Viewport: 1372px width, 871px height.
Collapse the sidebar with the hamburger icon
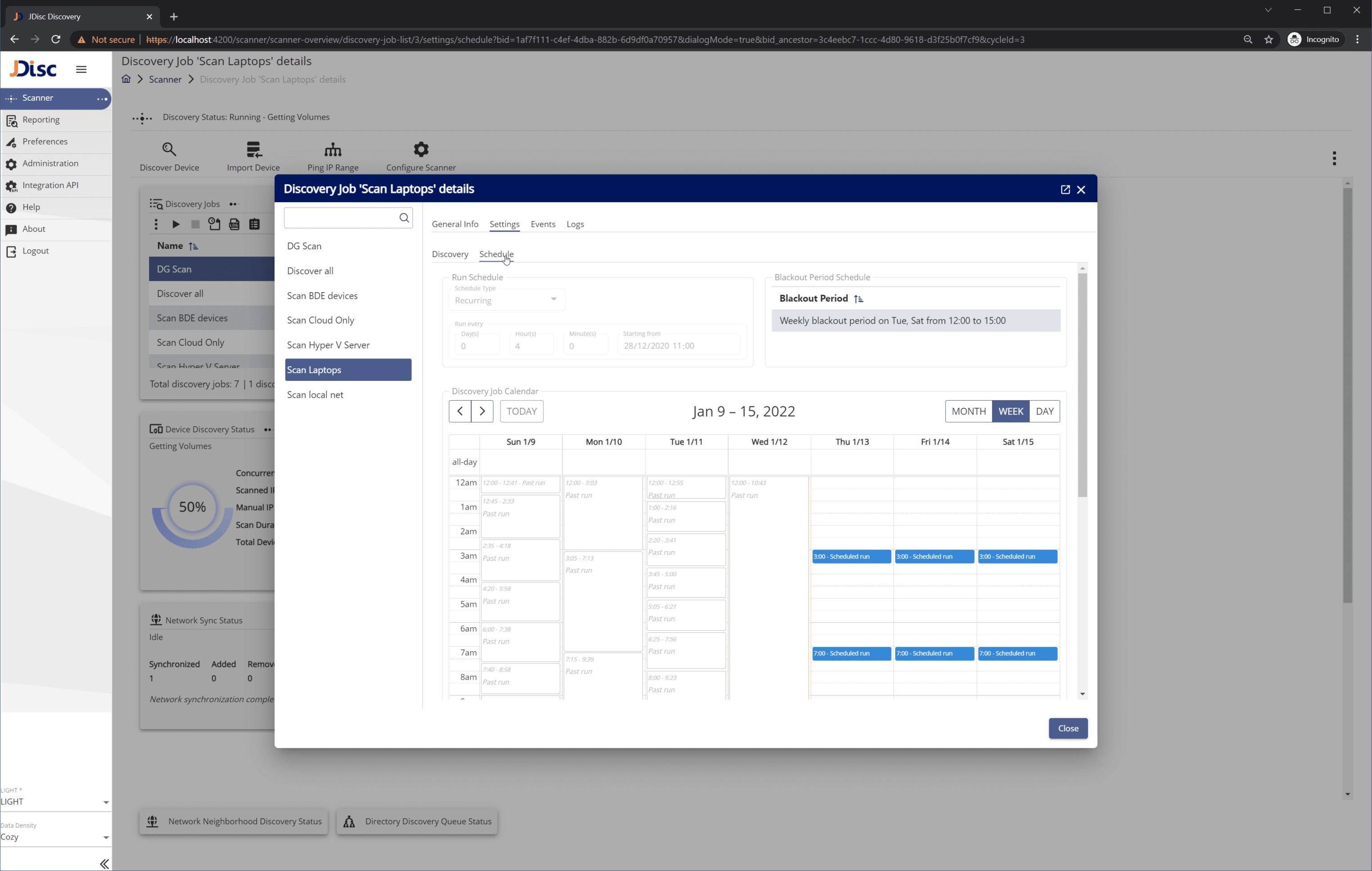point(81,68)
